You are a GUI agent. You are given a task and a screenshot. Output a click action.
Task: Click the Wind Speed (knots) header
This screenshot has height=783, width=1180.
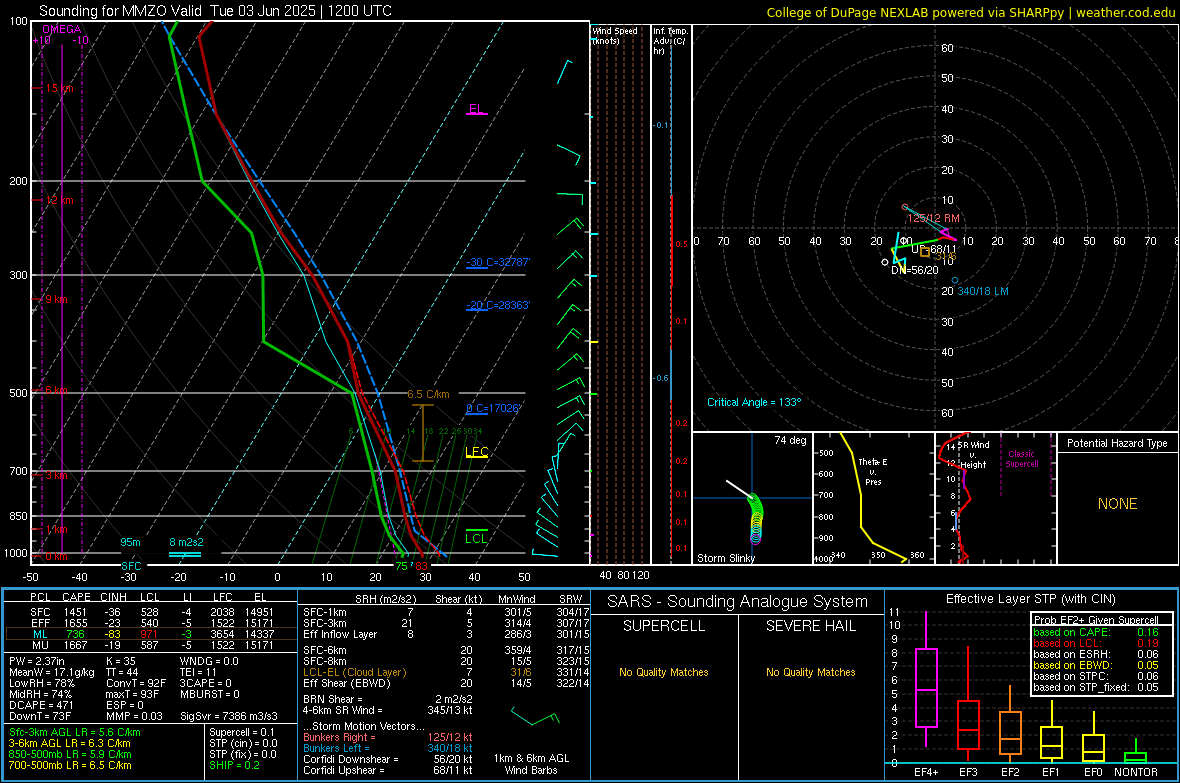tap(615, 35)
